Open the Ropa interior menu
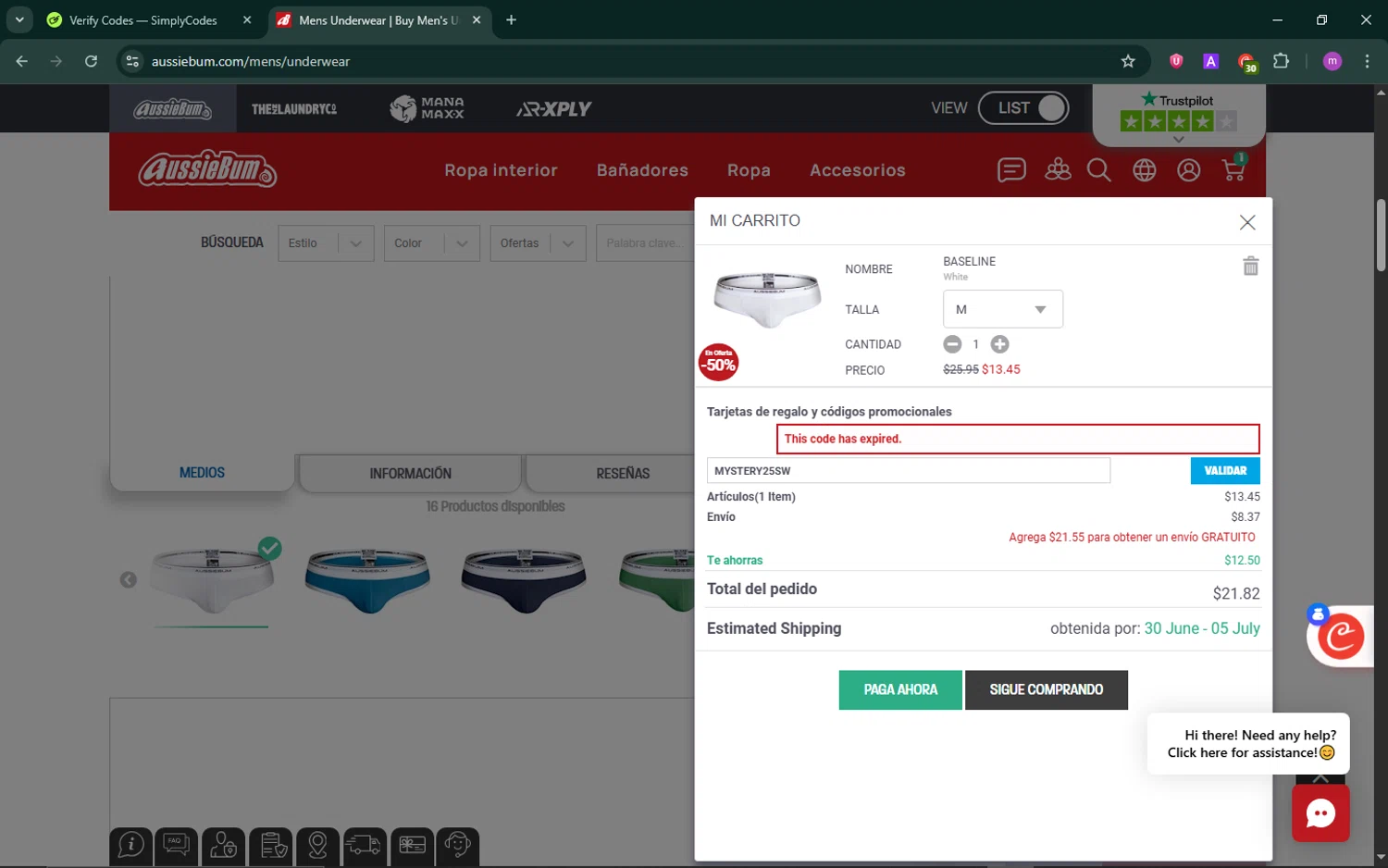Image resolution: width=1388 pixels, height=868 pixels. [x=501, y=170]
